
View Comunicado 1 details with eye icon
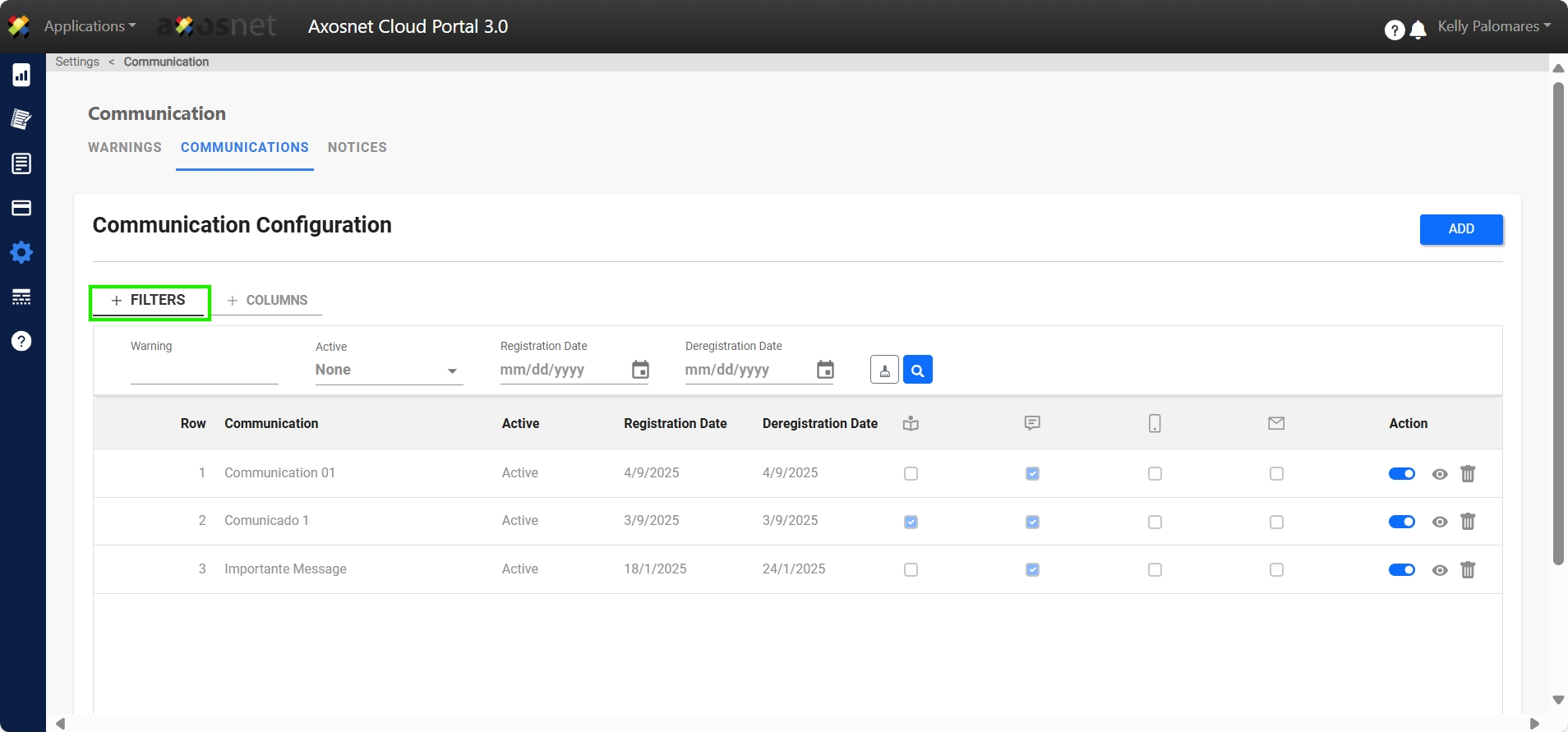(x=1439, y=522)
